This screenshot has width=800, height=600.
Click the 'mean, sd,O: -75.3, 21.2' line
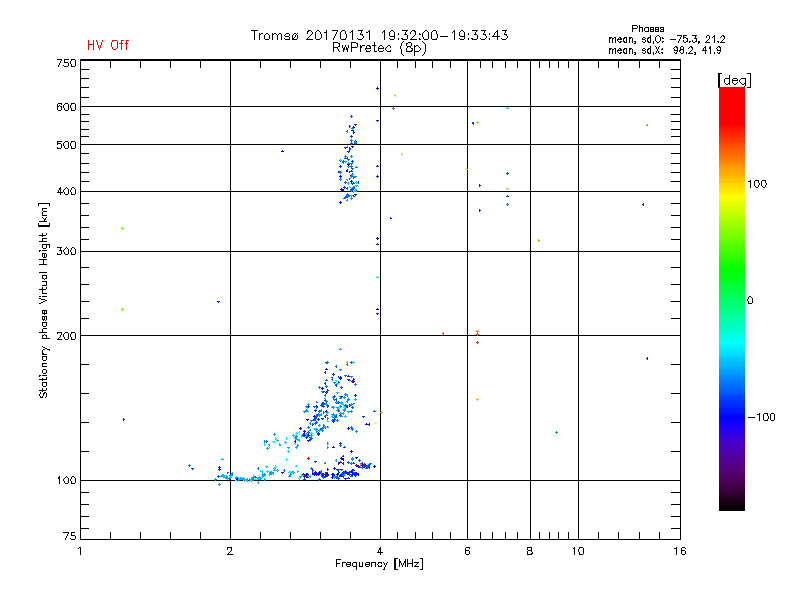[x=666, y=39]
